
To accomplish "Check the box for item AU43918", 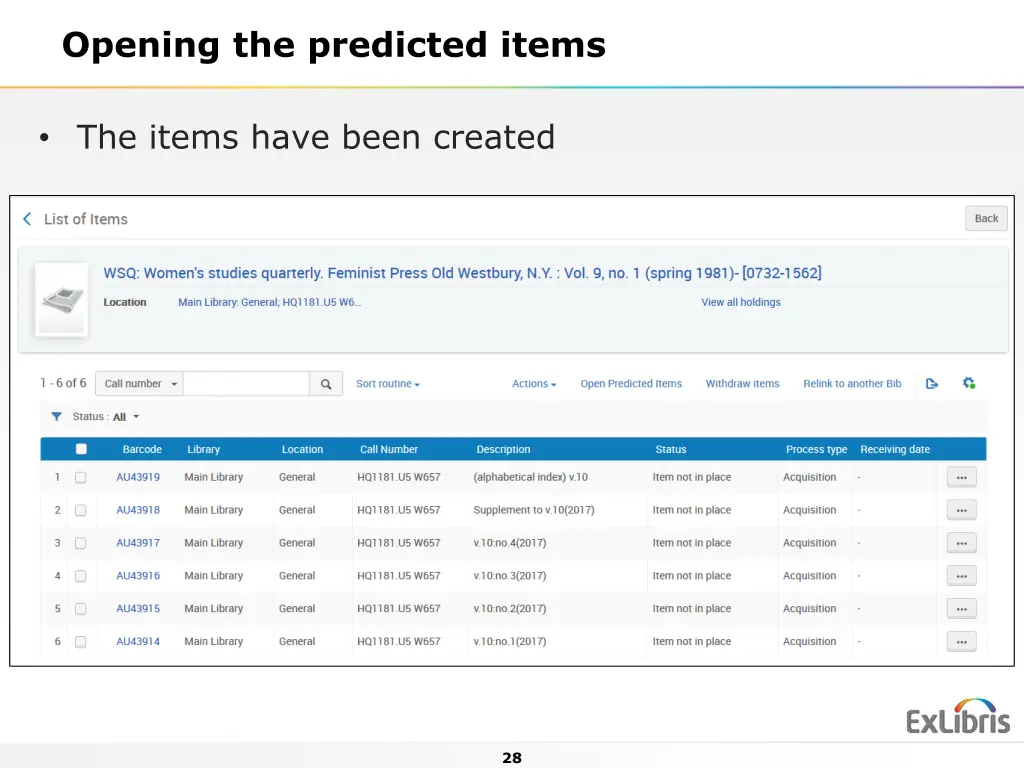I will pos(80,510).
